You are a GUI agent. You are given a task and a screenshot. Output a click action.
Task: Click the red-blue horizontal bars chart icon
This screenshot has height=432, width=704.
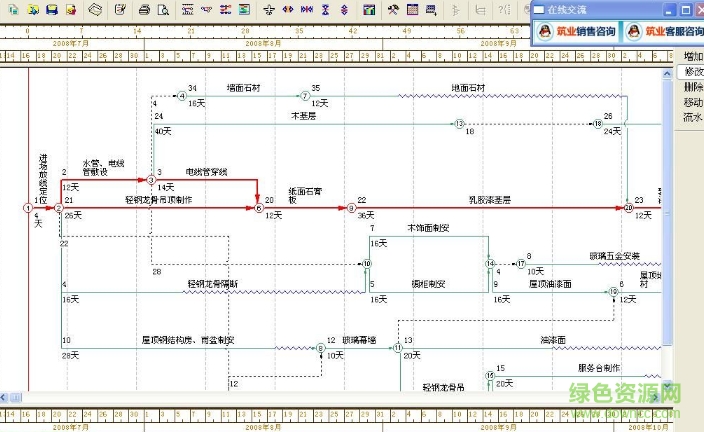click(225, 9)
